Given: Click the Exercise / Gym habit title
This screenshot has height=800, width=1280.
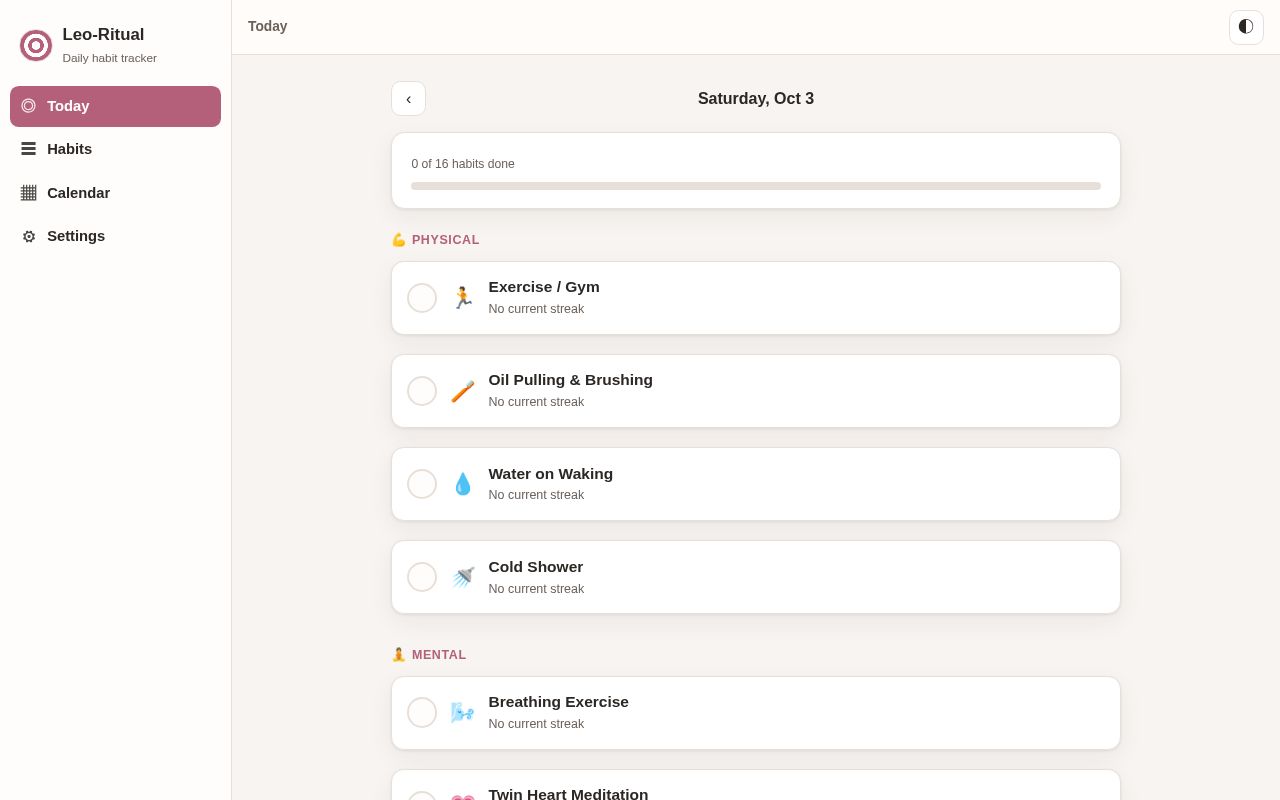Looking at the screenshot, I should pos(544,287).
